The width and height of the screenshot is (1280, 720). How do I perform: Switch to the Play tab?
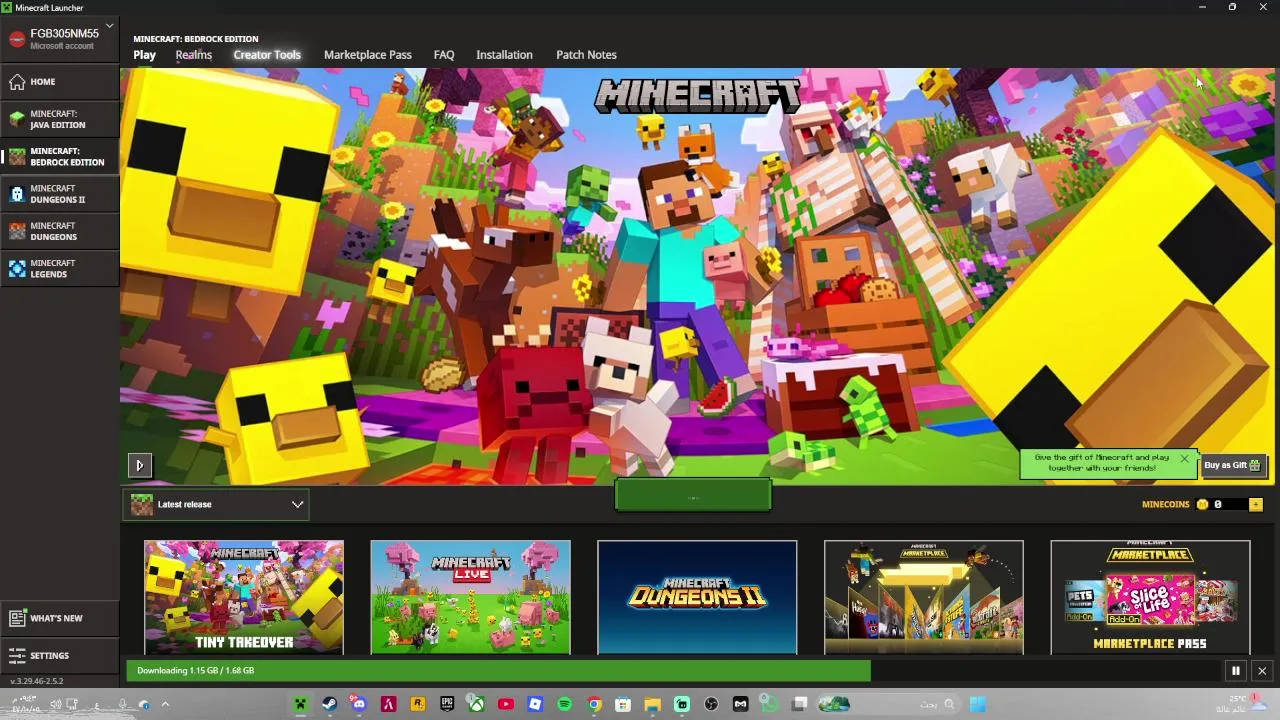(144, 55)
